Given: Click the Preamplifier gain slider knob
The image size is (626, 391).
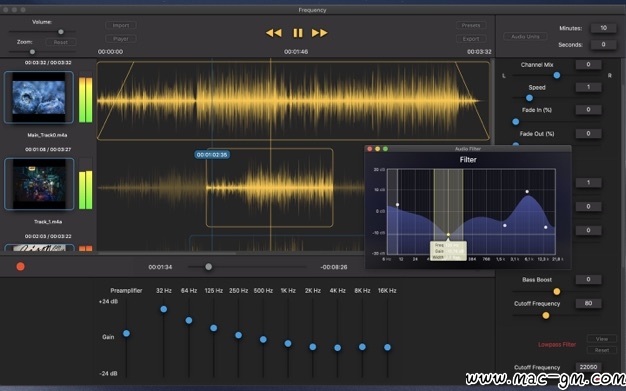Looking at the screenshot, I should (x=126, y=333).
